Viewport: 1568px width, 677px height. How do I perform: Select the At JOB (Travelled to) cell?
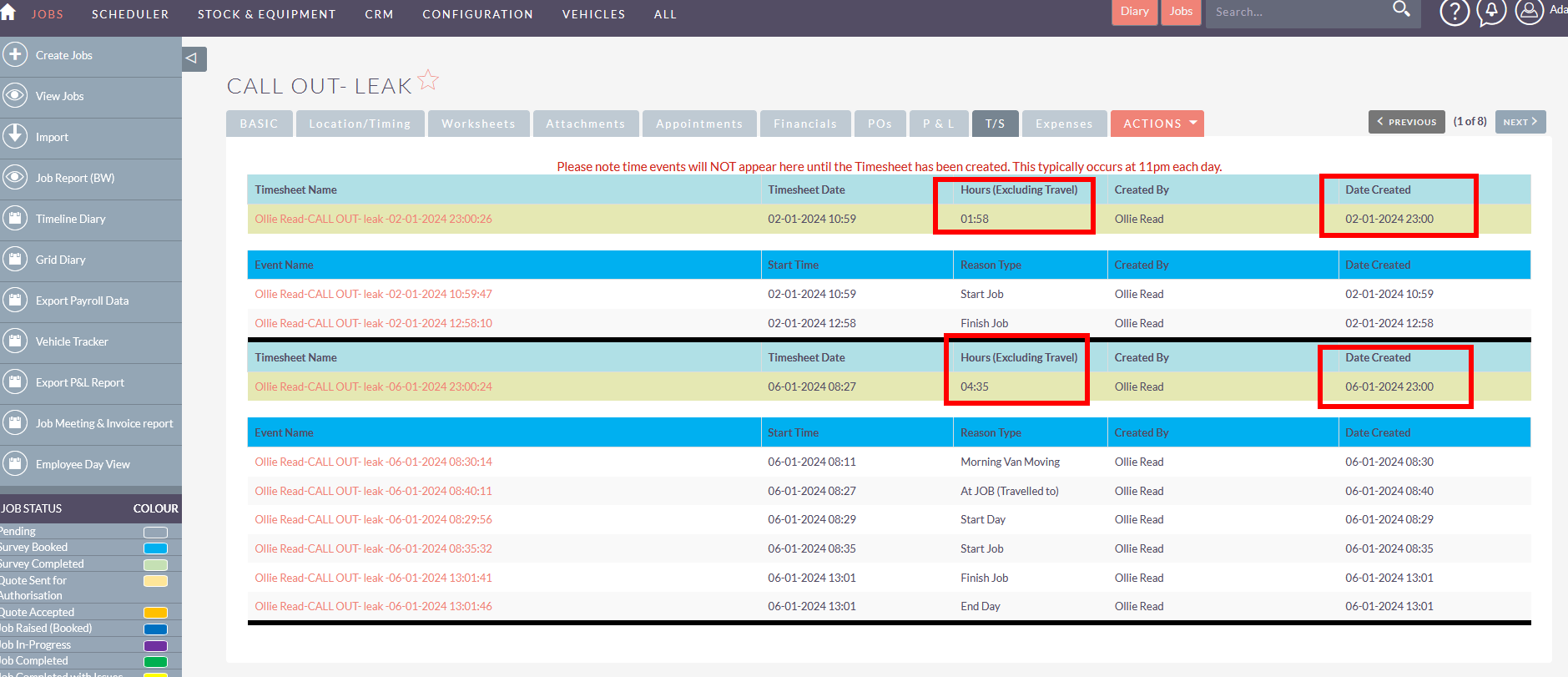(x=1009, y=491)
